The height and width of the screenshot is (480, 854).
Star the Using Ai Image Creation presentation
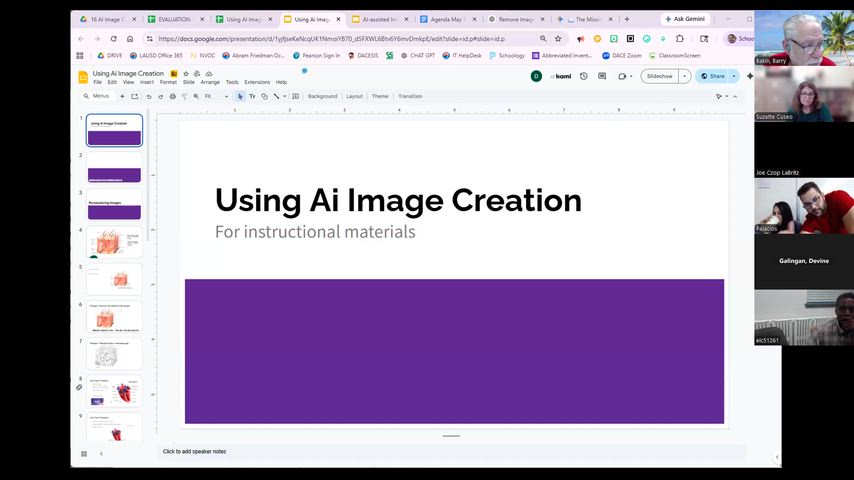coord(186,74)
